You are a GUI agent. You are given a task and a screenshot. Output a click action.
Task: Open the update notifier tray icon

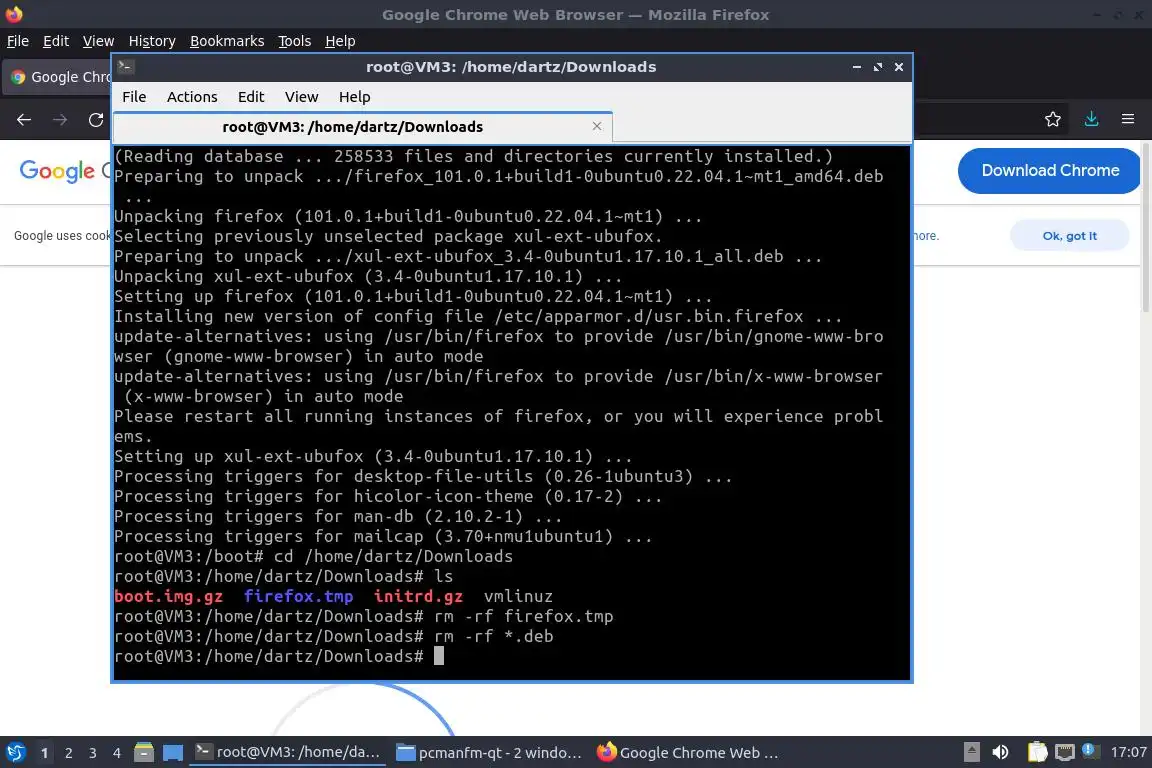tap(1091, 751)
